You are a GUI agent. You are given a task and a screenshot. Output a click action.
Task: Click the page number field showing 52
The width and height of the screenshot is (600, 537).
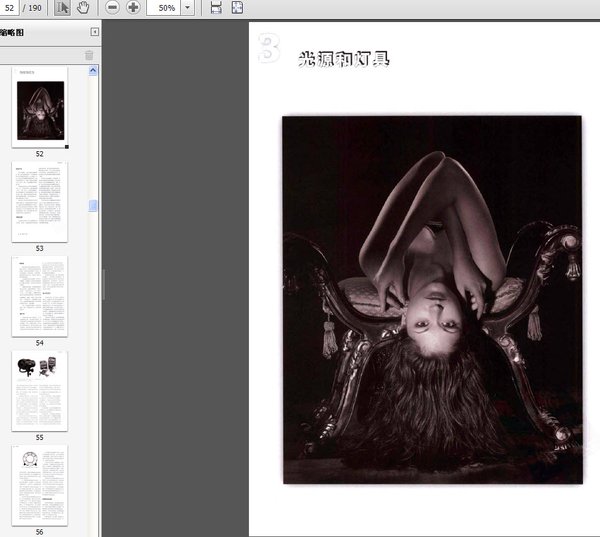(9, 8)
